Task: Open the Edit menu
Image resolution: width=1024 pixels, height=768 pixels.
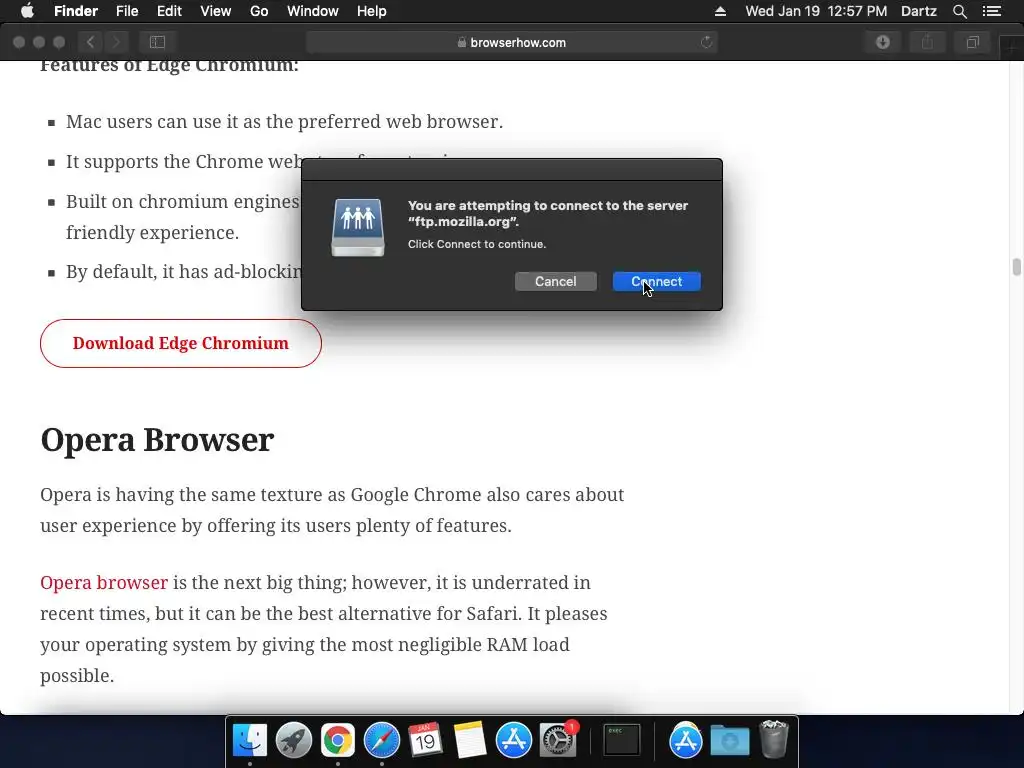Action: tap(169, 11)
